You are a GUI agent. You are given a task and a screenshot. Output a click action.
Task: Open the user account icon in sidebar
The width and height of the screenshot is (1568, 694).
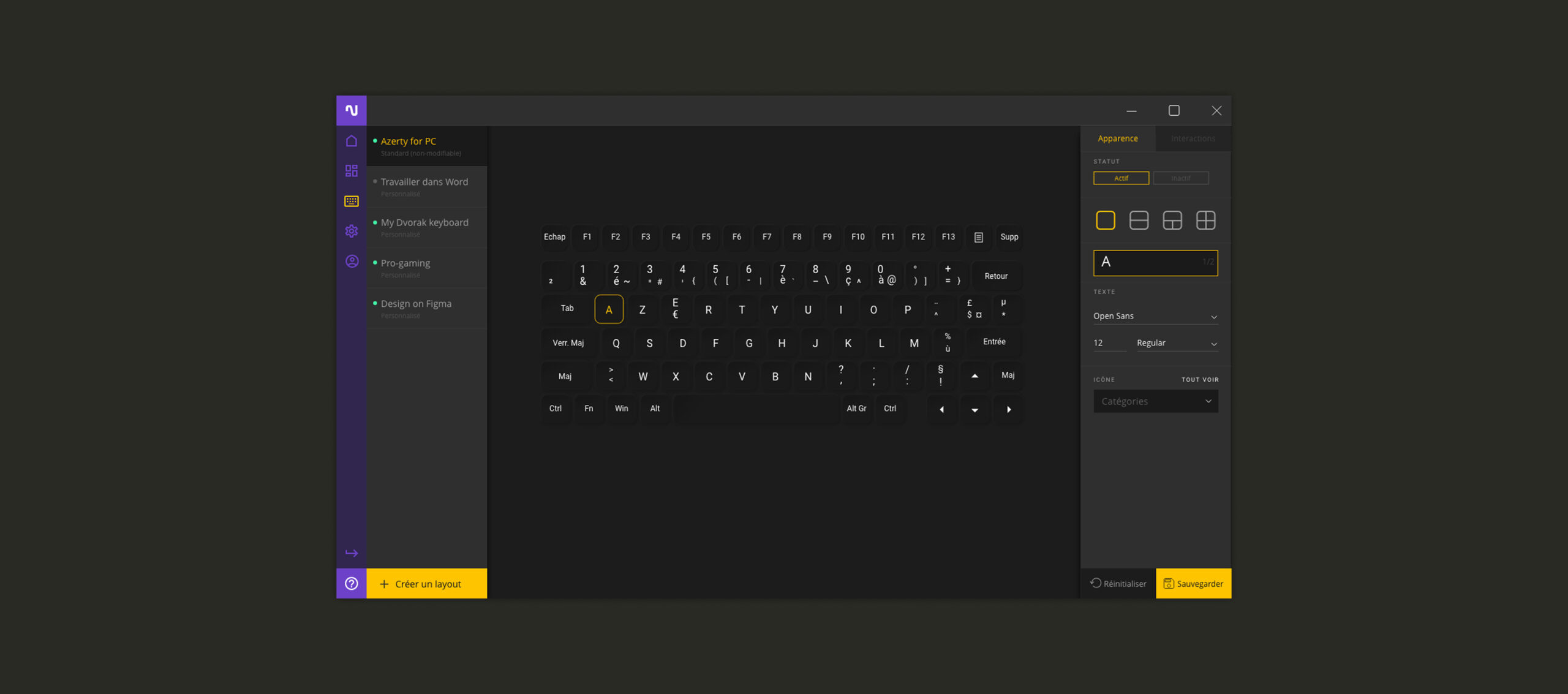(351, 262)
